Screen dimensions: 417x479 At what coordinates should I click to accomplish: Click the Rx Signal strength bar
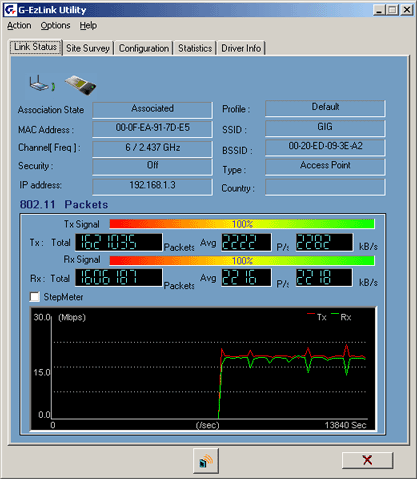coord(242,260)
